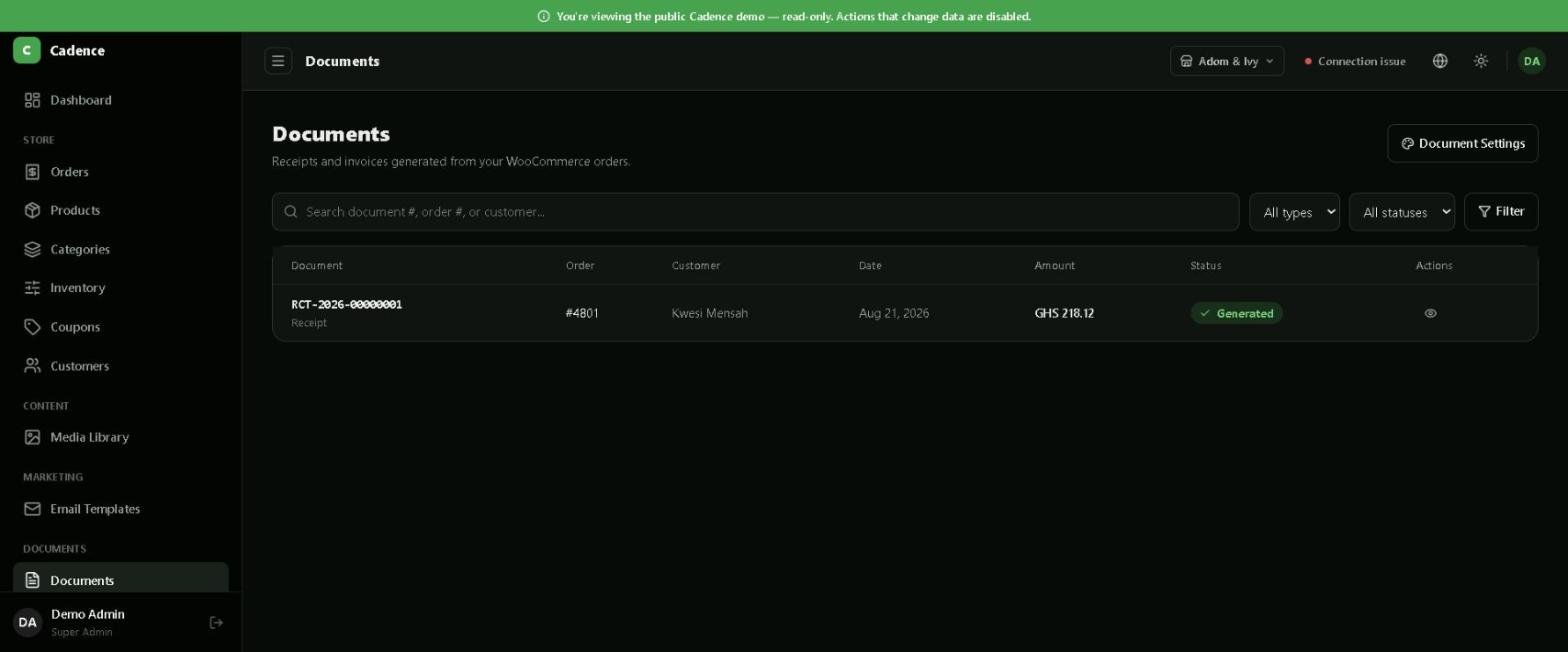Click the date Aug 21, 2026
Viewport: 1568px width, 652px height.
tap(894, 313)
